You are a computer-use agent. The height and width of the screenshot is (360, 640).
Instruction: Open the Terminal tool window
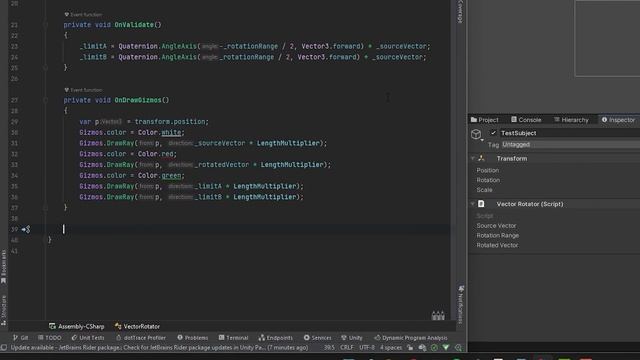(x=233, y=338)
